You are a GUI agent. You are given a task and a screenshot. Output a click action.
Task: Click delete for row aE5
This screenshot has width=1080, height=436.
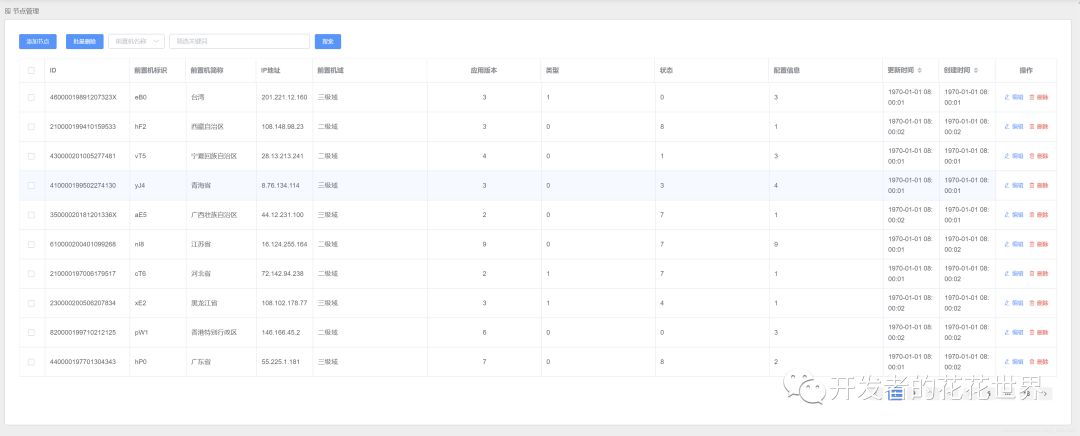tap(1039, 215)
